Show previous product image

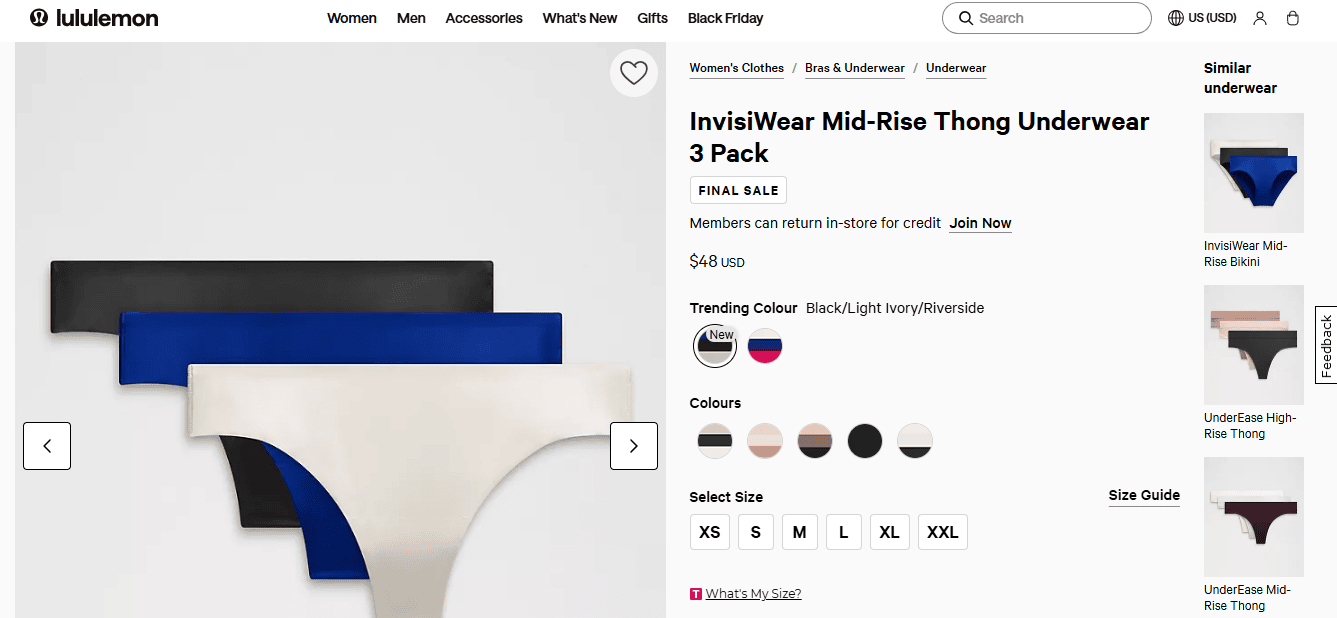[x=46, y=446]
